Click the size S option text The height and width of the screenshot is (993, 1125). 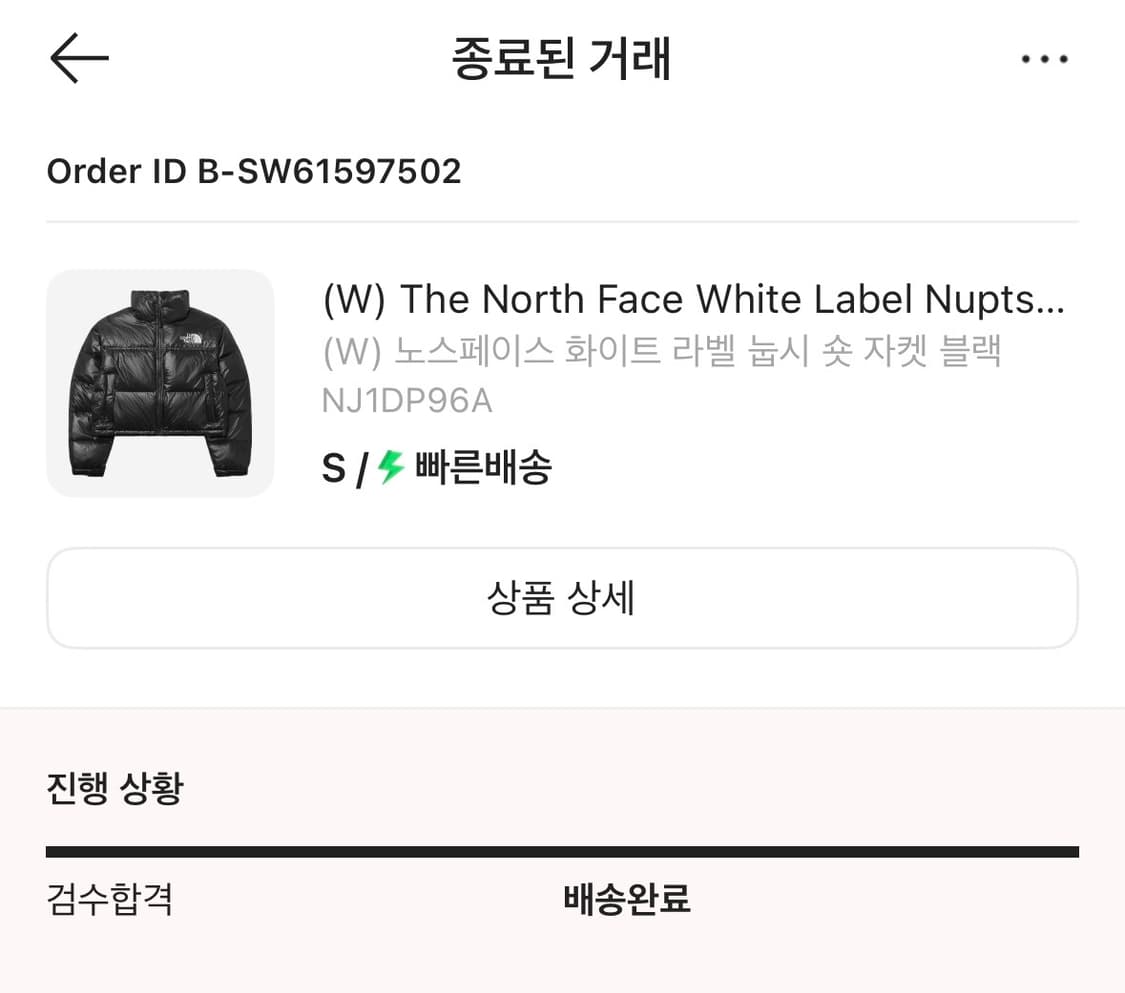[x=331, y=466]
